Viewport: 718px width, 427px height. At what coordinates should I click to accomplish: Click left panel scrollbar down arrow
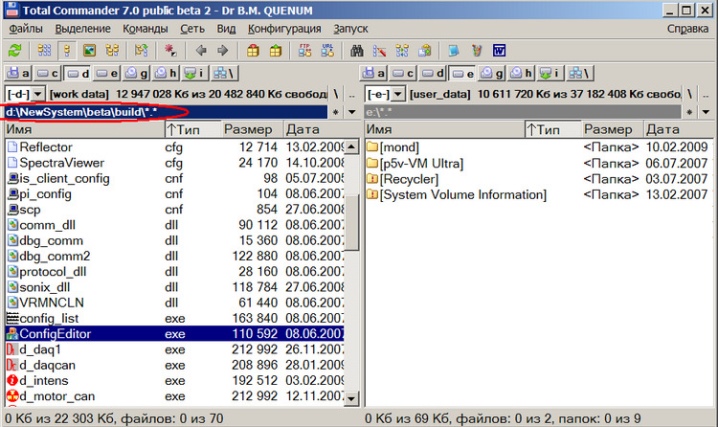(351, 398)
